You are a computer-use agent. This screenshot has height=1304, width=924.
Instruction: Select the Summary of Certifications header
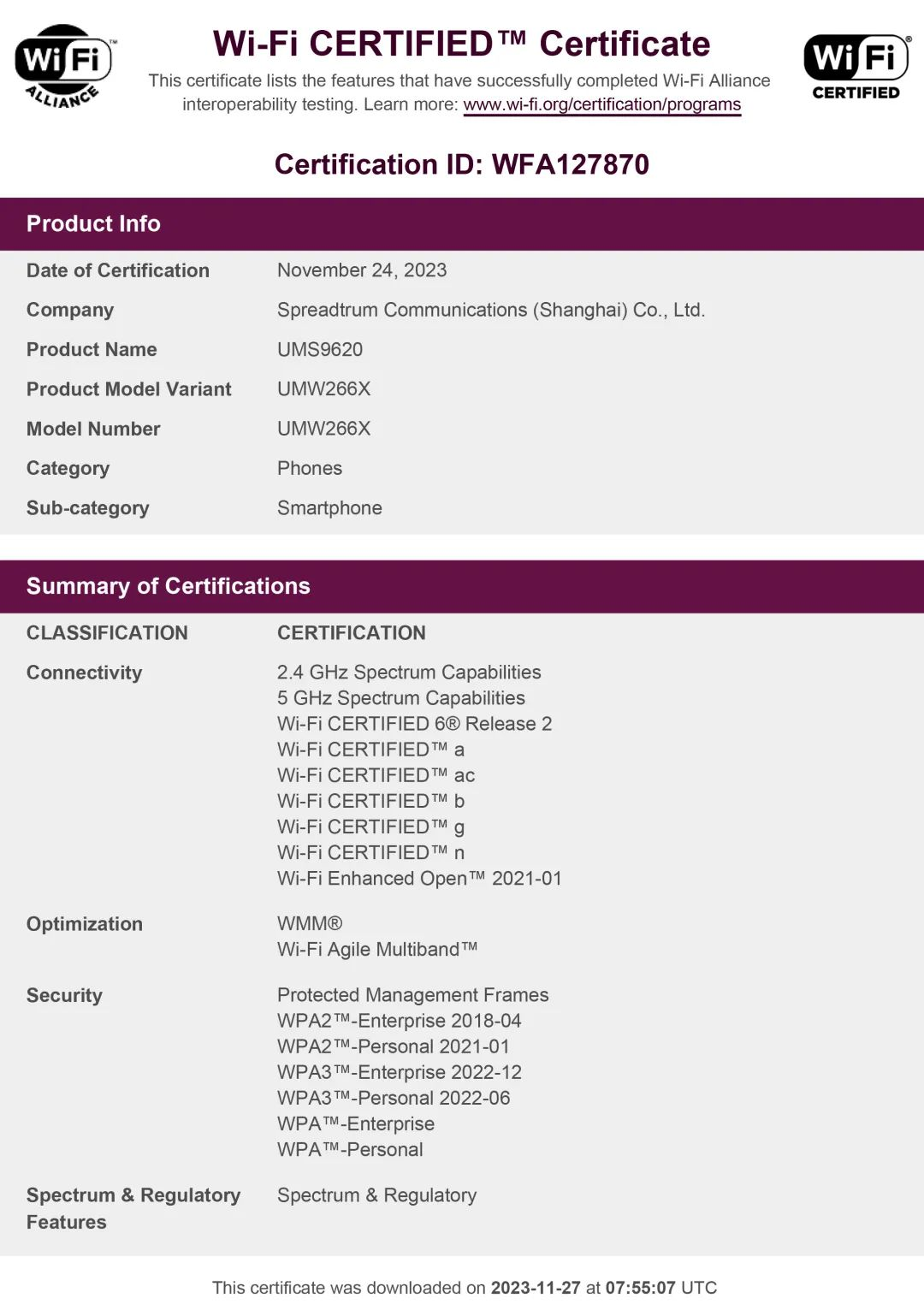point(462,586)
